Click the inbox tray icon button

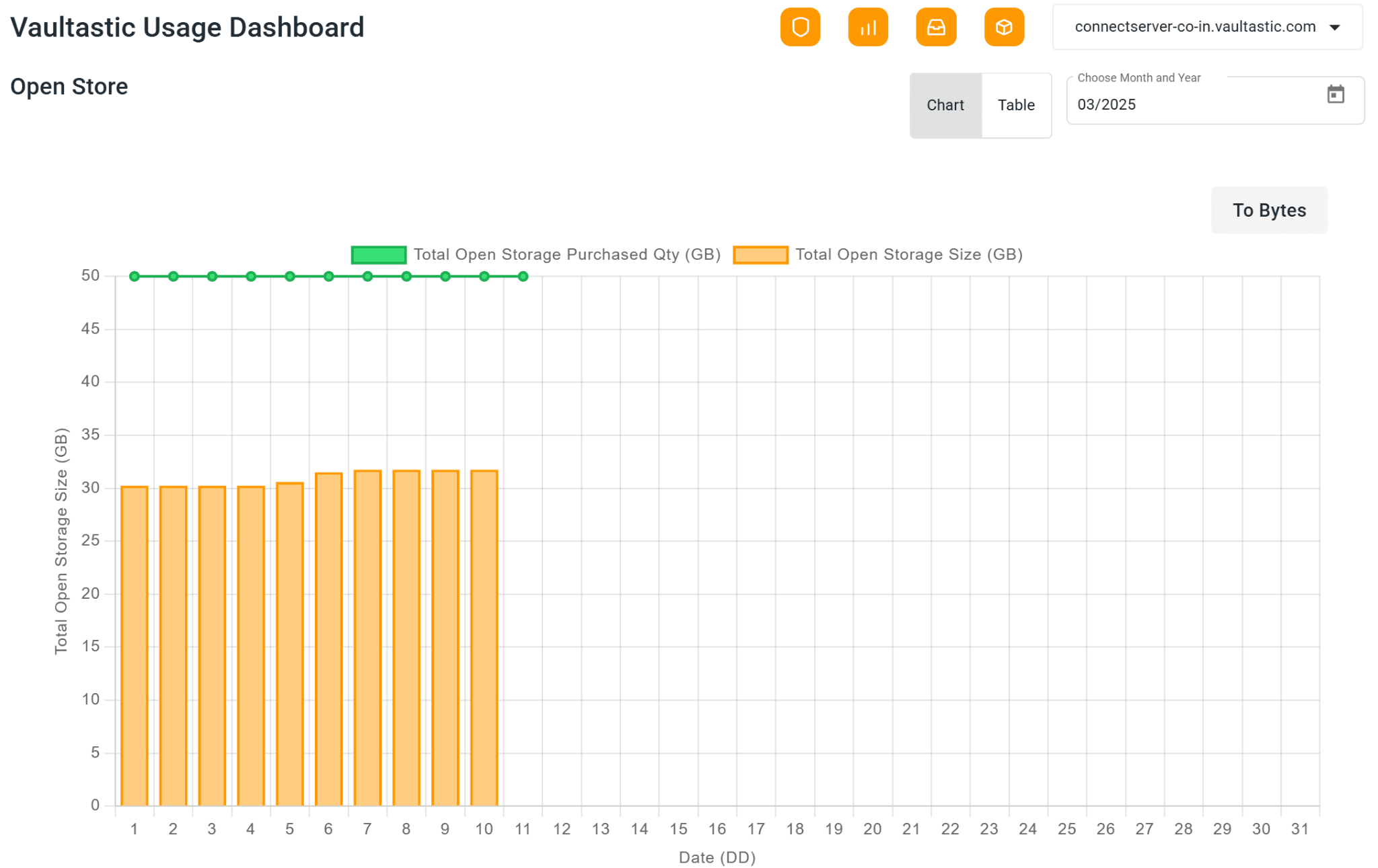pyautogui.click(x=936, y=27)
